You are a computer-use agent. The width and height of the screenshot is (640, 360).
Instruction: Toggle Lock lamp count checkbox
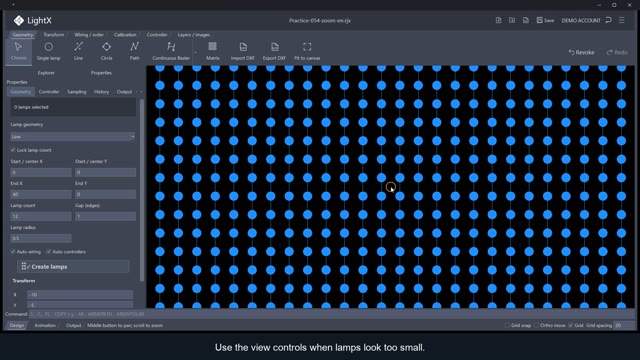[x=13, y=150]
